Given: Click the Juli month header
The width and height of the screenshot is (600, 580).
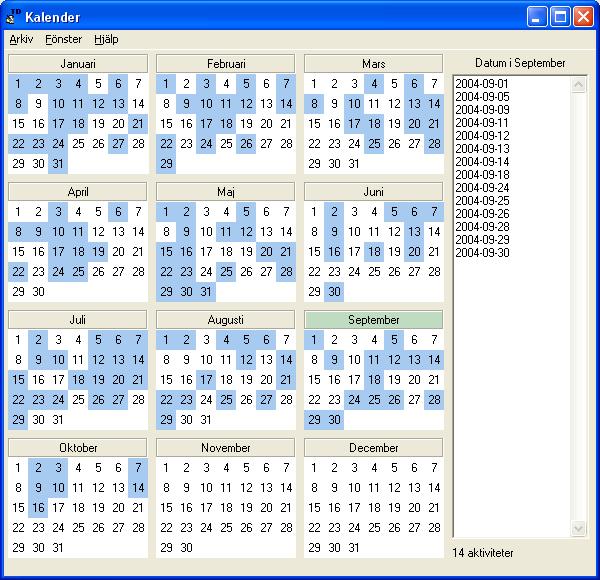Looking at the screenshot, I should click(78, 319).
